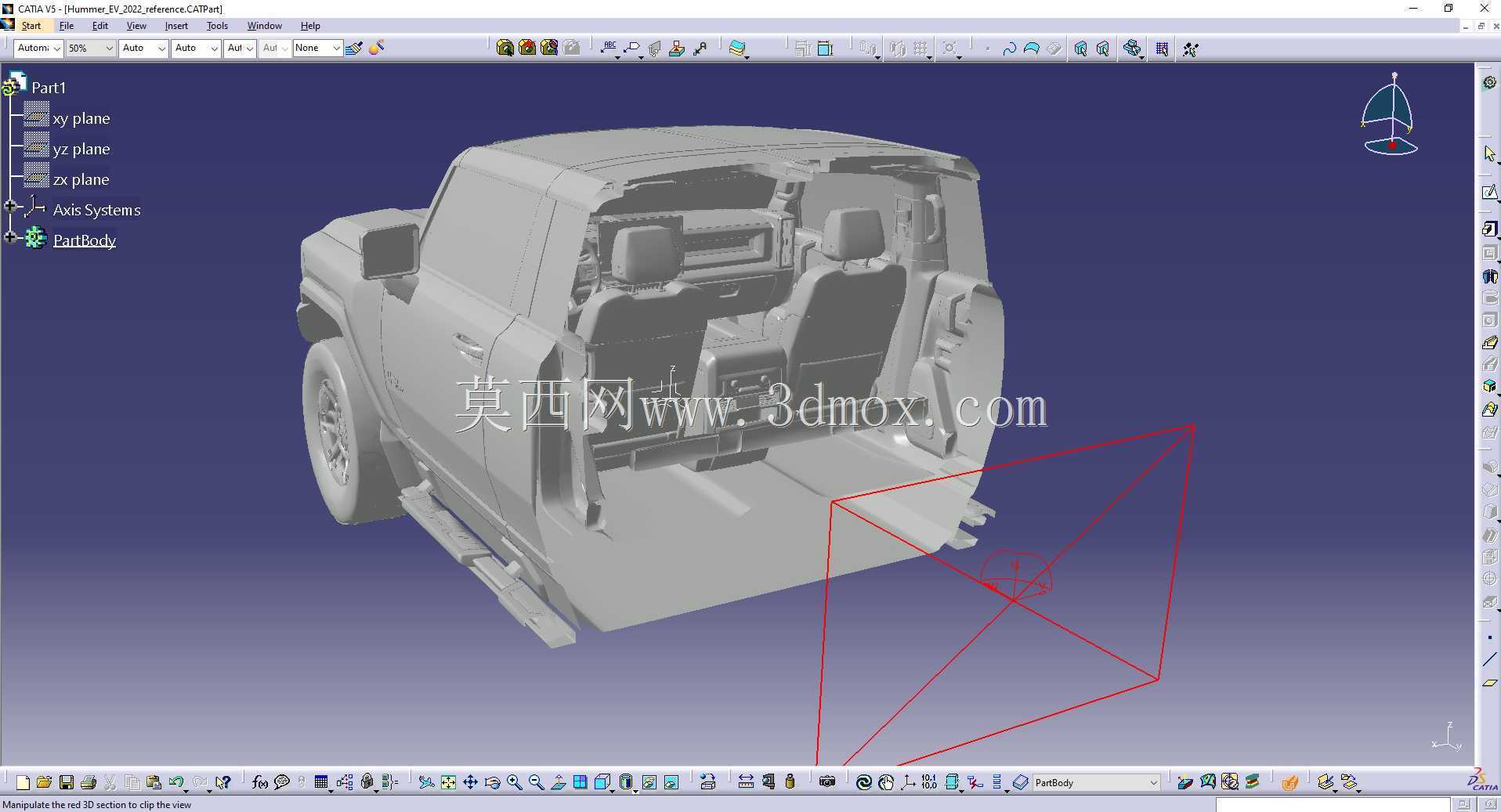Select the Part1 root node
The image size is (1501, 812).
click(49, 88)
